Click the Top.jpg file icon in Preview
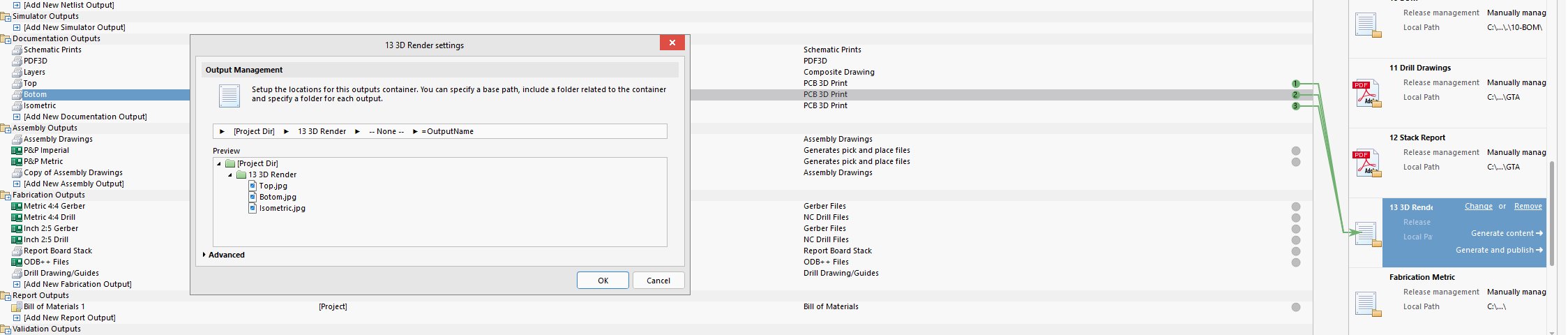Image resolution: width=1568 pixels, height=335 pixels. click(252, 186)
